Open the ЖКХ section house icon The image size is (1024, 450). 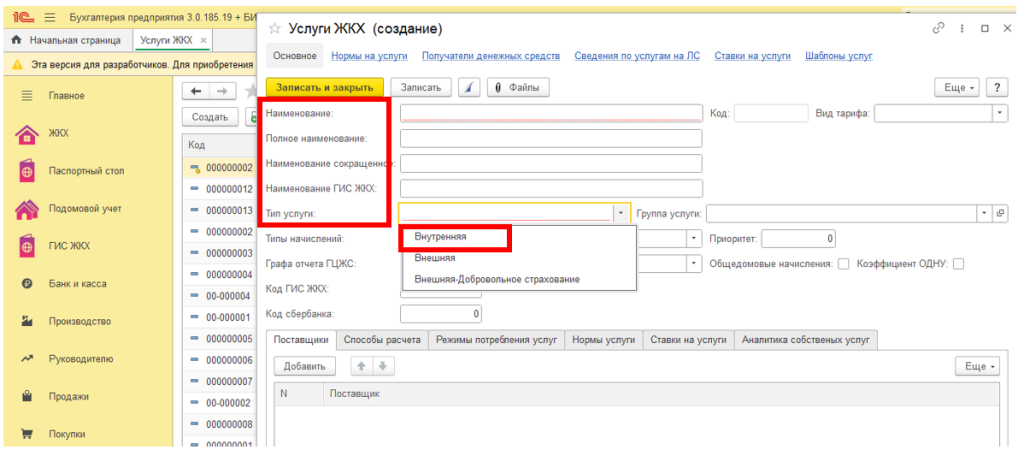pos(28,134)
